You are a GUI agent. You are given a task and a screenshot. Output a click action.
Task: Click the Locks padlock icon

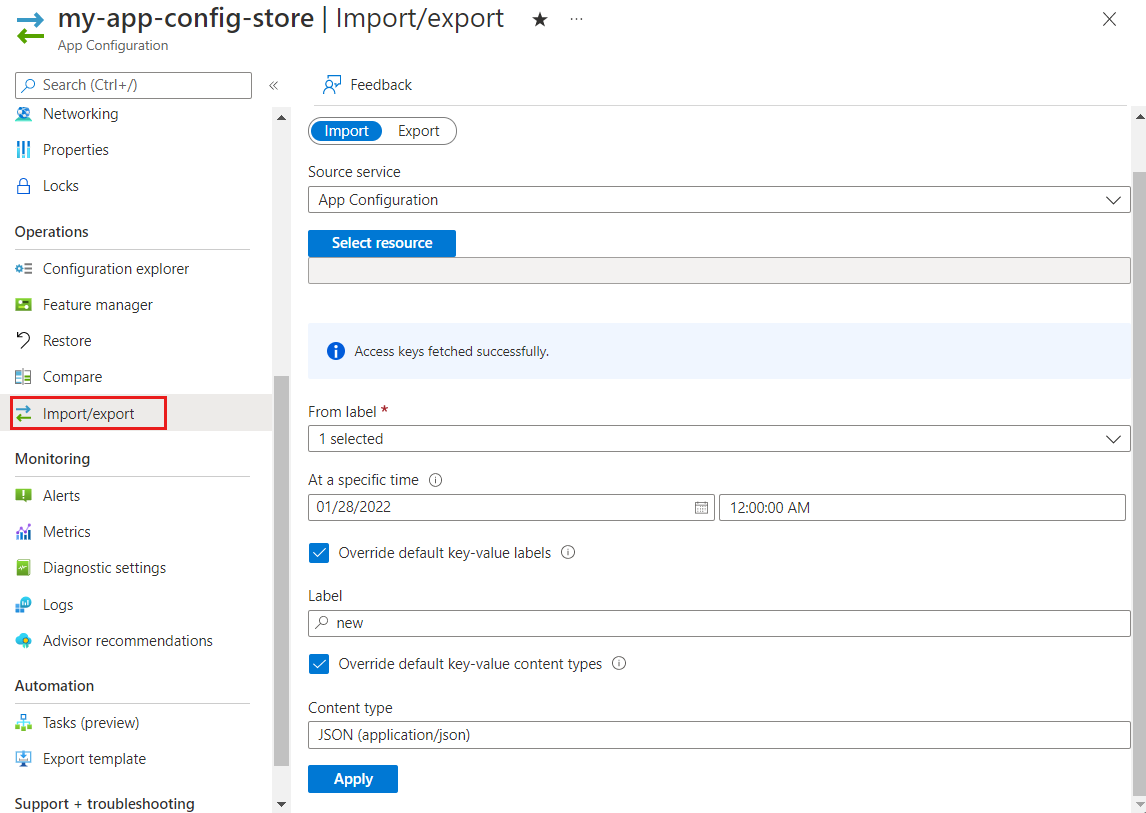point(24,186)
